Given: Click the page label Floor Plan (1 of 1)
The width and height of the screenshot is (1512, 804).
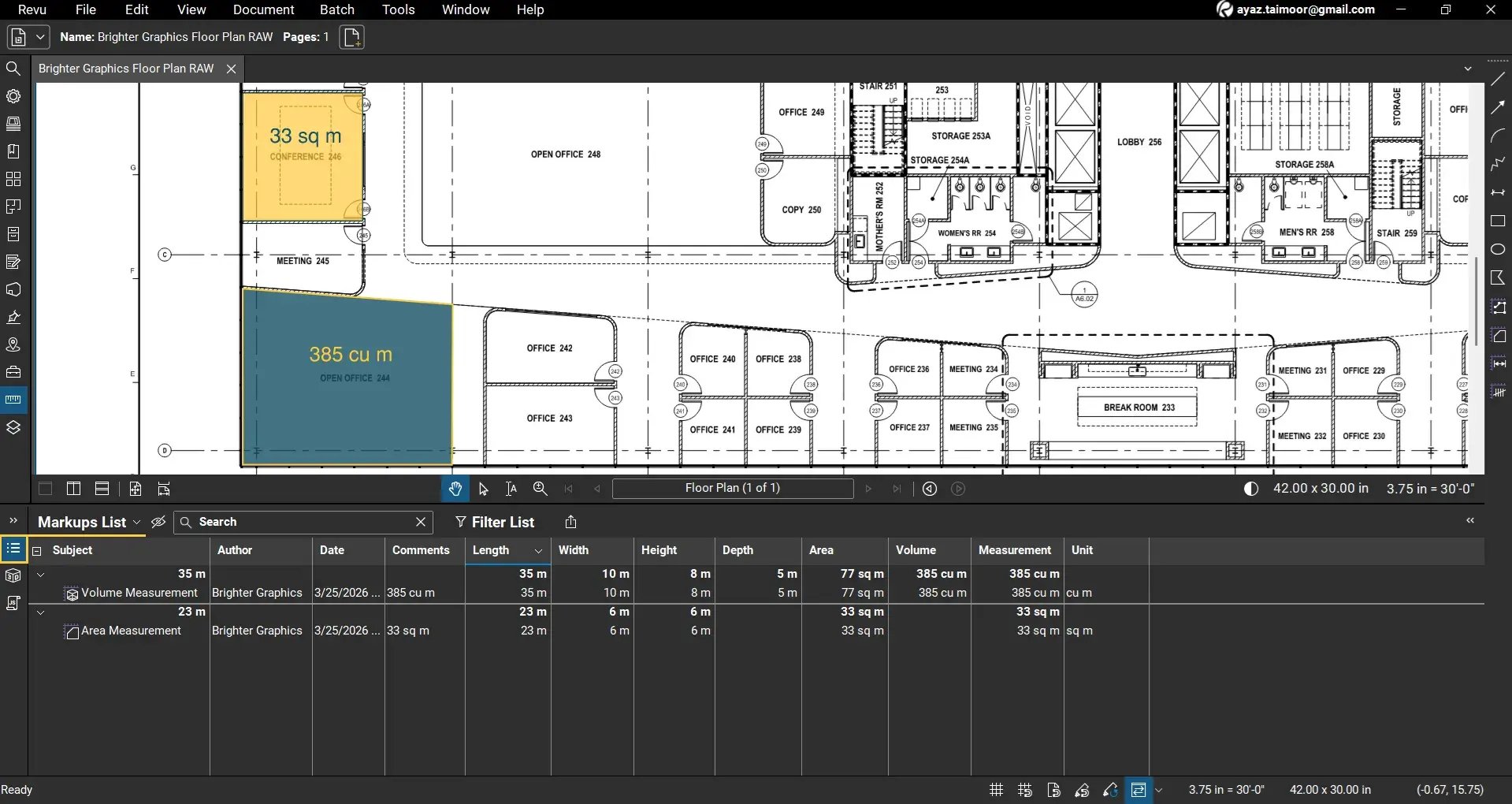Looking at the screenshot, I should tap(733, 488).
